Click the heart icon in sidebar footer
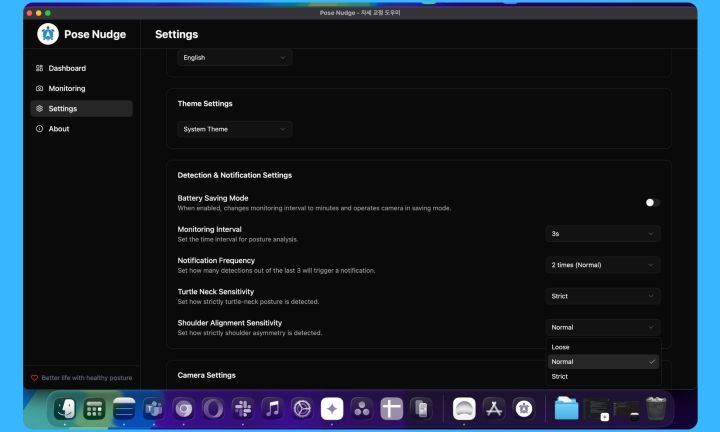 (34, 378)
